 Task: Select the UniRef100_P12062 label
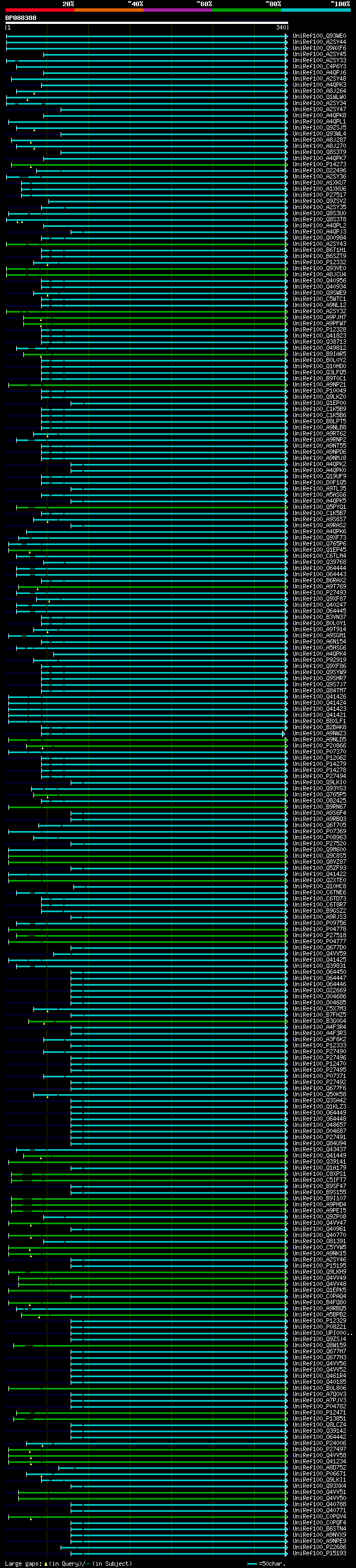tap(319, 758)
